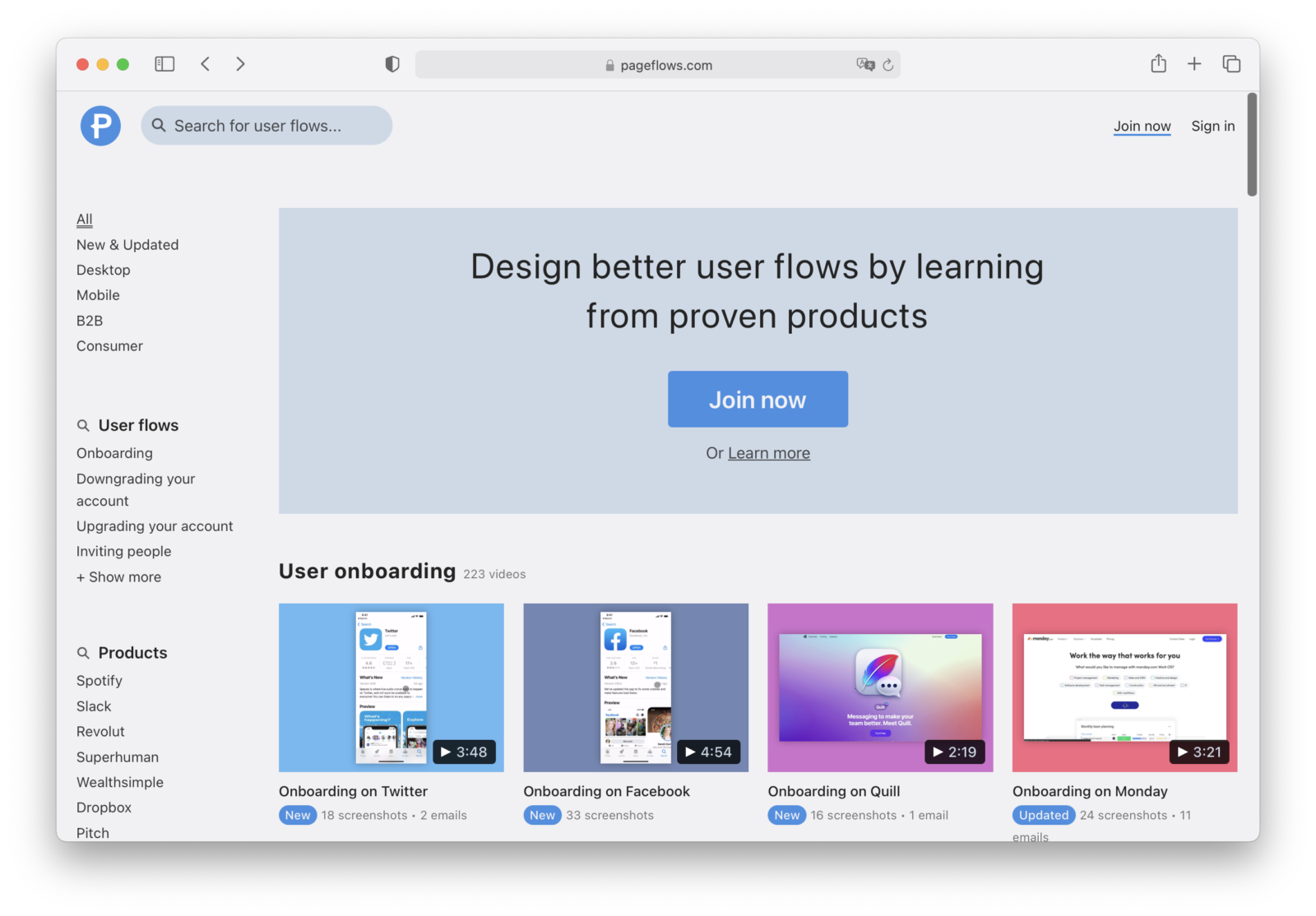Click the Updated badge under Monday

coord(1044,815)
